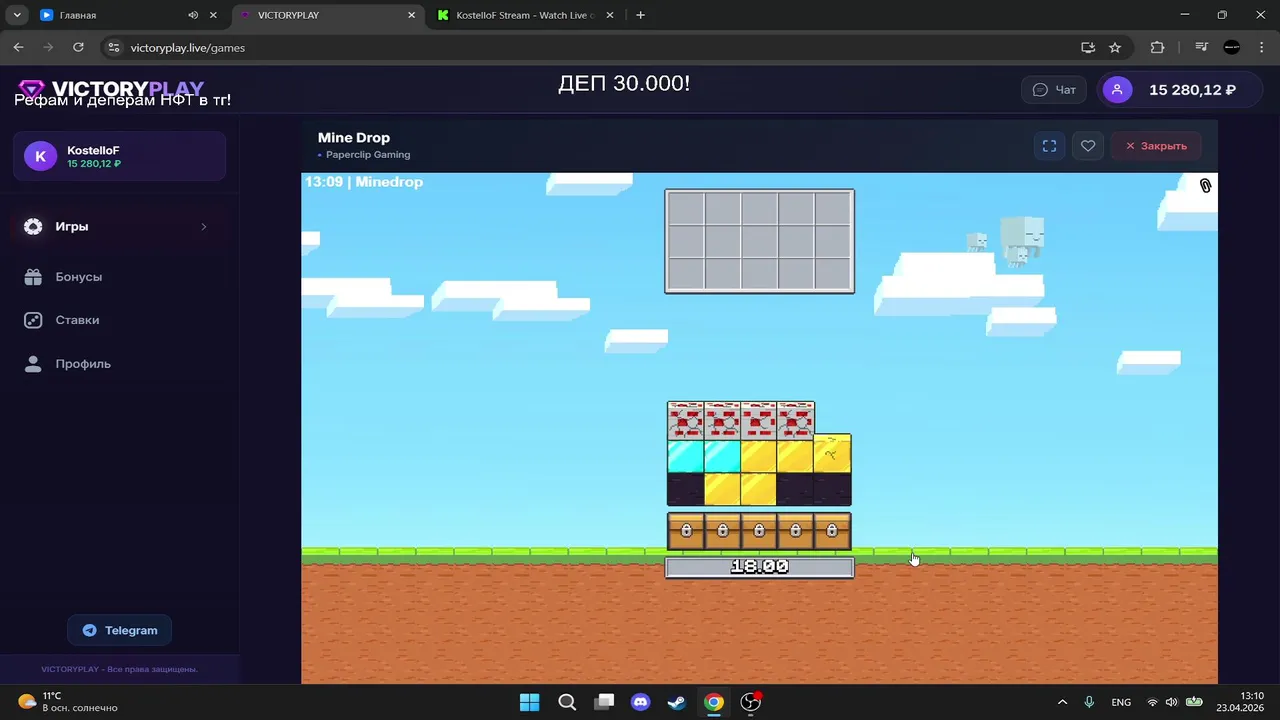Click the address bar victoryplay.live/games
Viewport: 1280px width, 720px height.
(188, 48)
